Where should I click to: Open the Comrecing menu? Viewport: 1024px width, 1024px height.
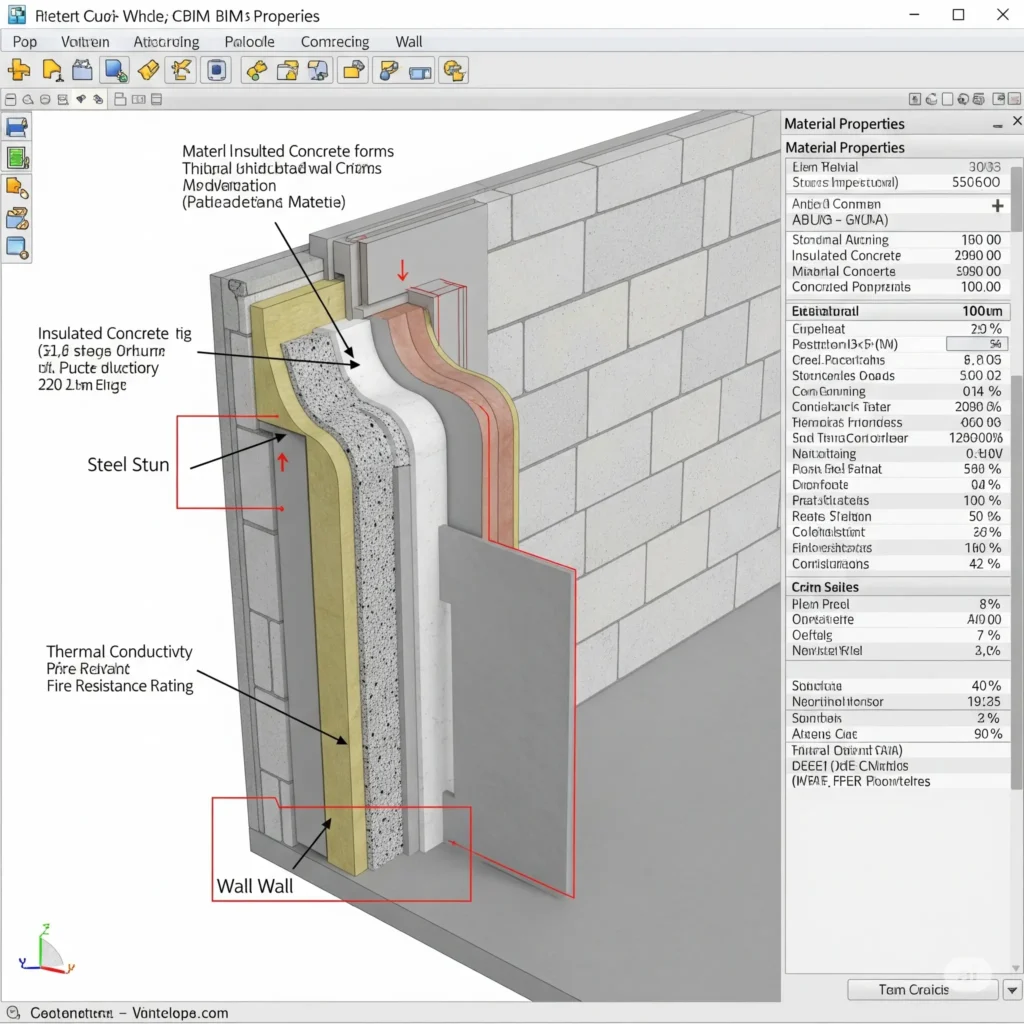[x=335, y=42]
